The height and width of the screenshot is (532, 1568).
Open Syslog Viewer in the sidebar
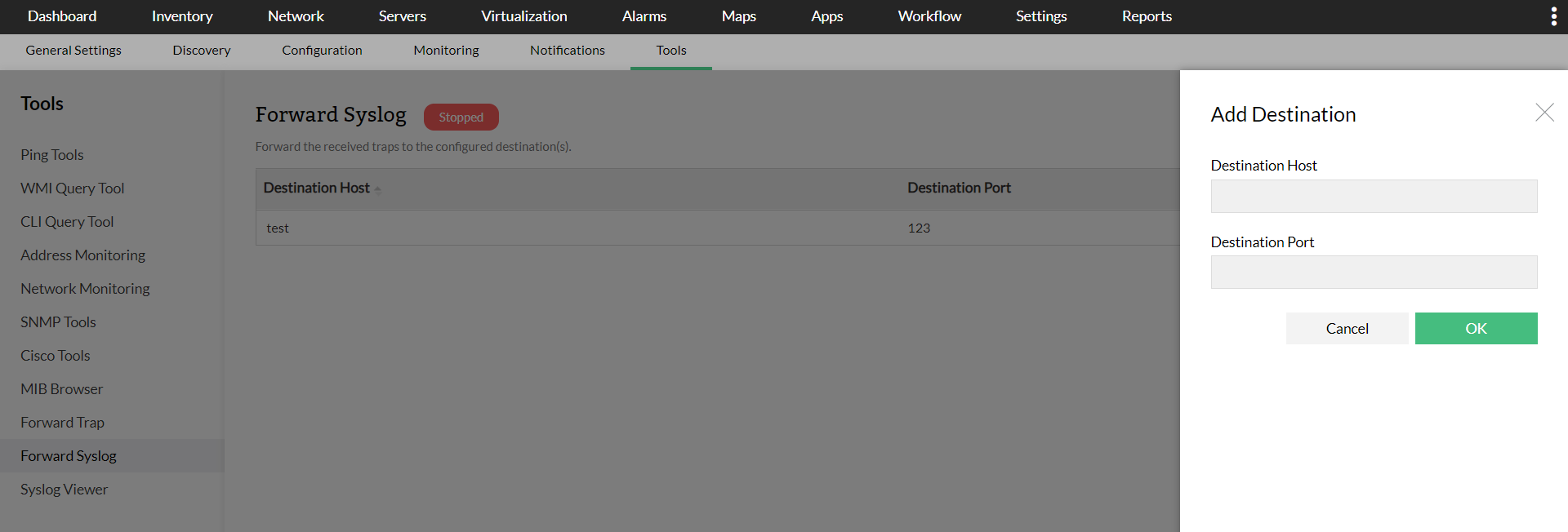65,490
